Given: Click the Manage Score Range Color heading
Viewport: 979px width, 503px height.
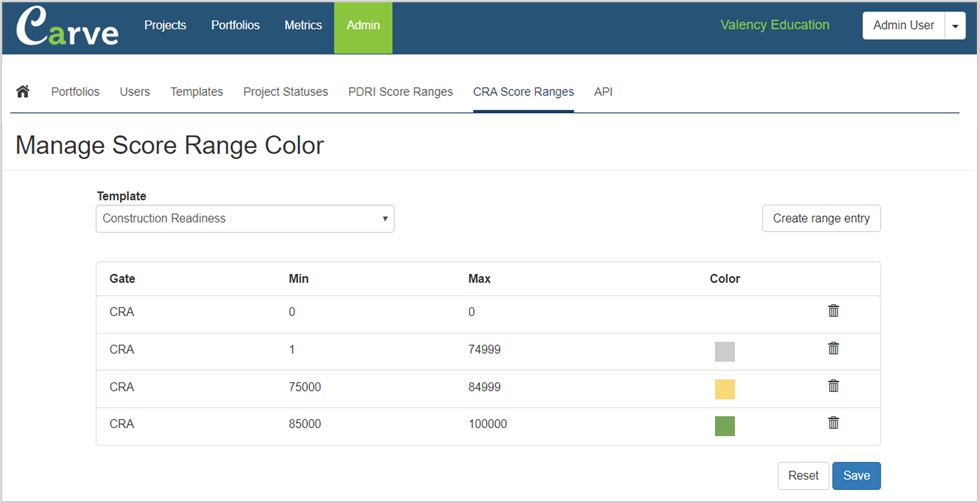Looking at the screenshot, I should point(169,145).
